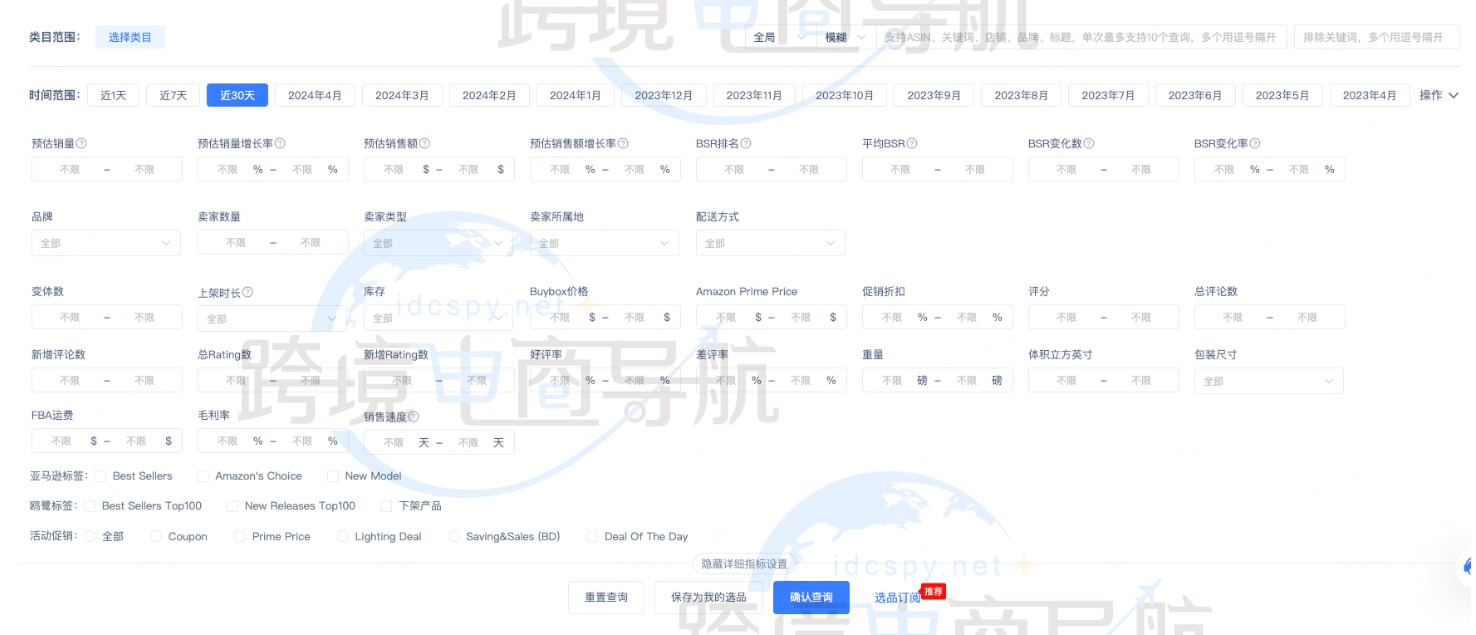Click the 确认查询 button
This screenshot has width=1476, height=635.
click(810, 597)
